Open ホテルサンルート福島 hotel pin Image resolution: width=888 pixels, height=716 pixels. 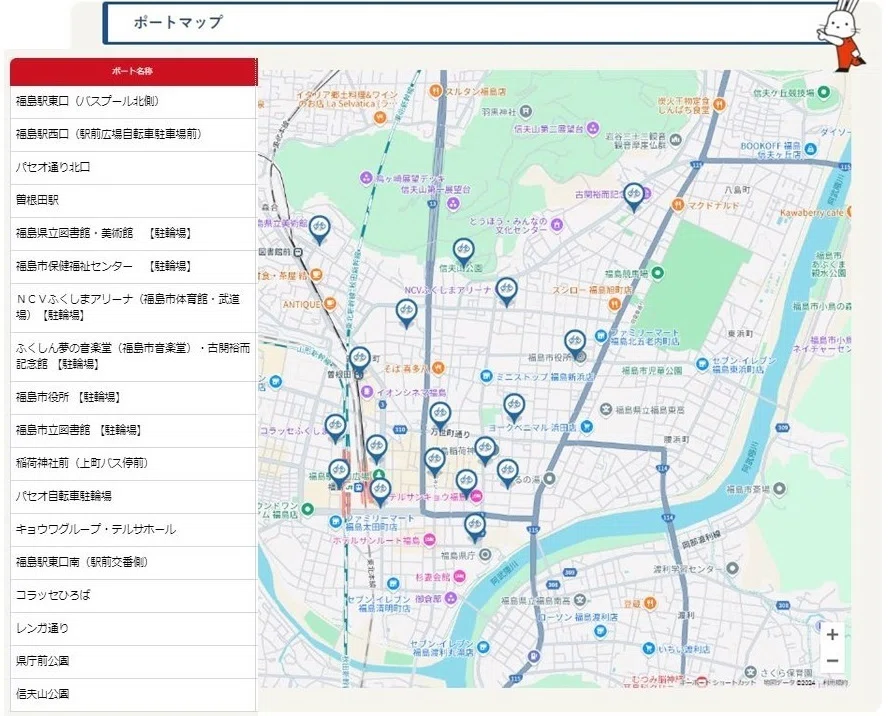pyautogui.click(x=430, y=539)
